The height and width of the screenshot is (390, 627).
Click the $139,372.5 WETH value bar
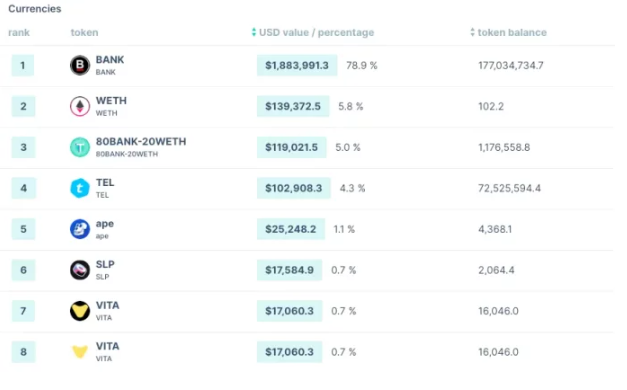click(293, 106)
